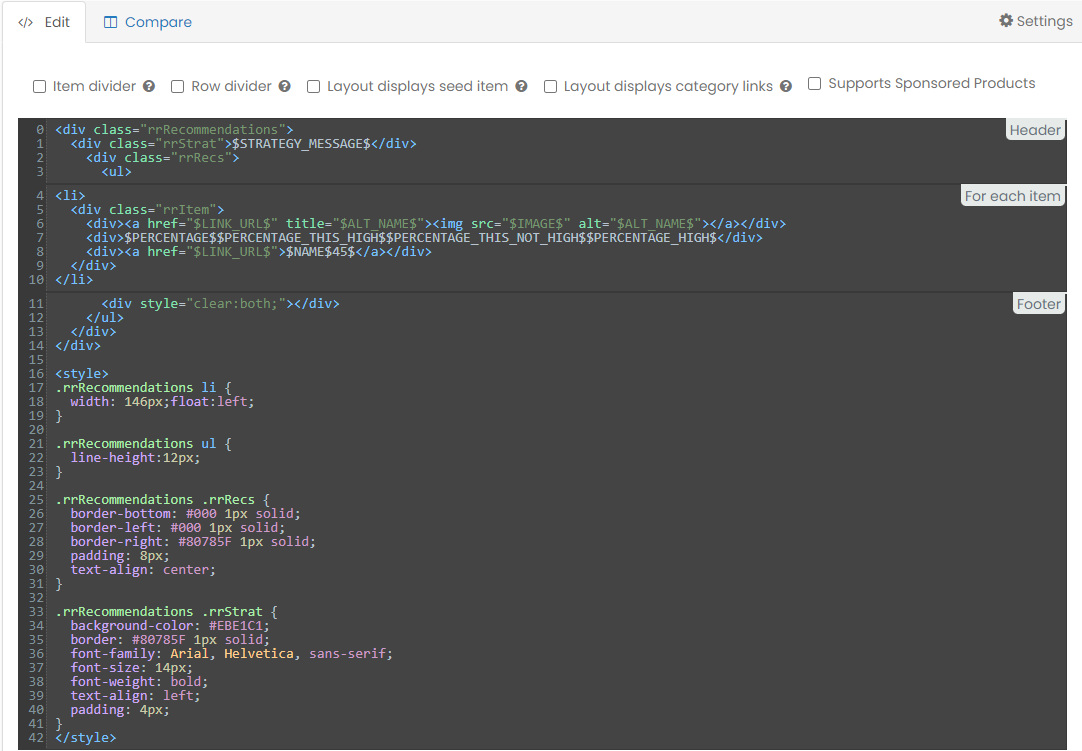This screenshot has height=751, width=1082.
Task: Click the $PERCENTAGE_THIS_HIGH$ code line
Action: pyautogui.click(x=424, y=237)
